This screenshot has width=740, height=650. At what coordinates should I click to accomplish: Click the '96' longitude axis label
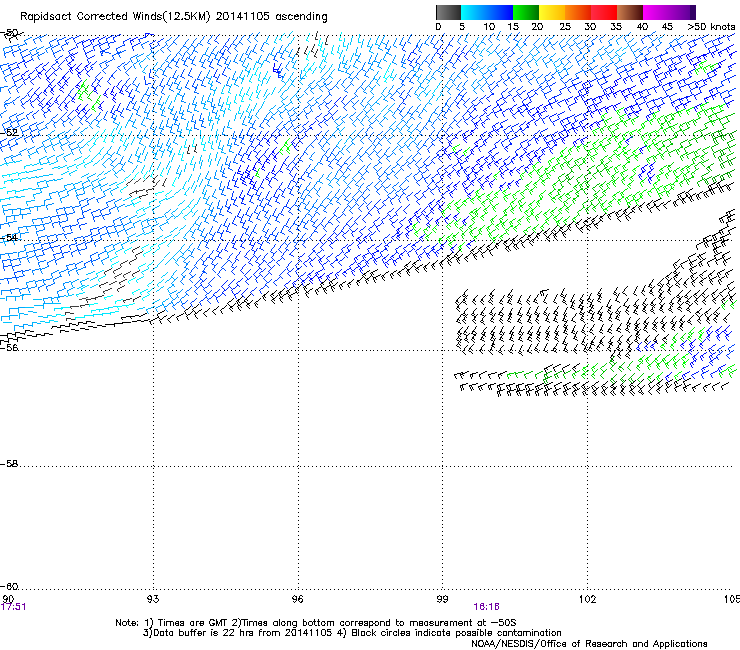click(297, 599)
